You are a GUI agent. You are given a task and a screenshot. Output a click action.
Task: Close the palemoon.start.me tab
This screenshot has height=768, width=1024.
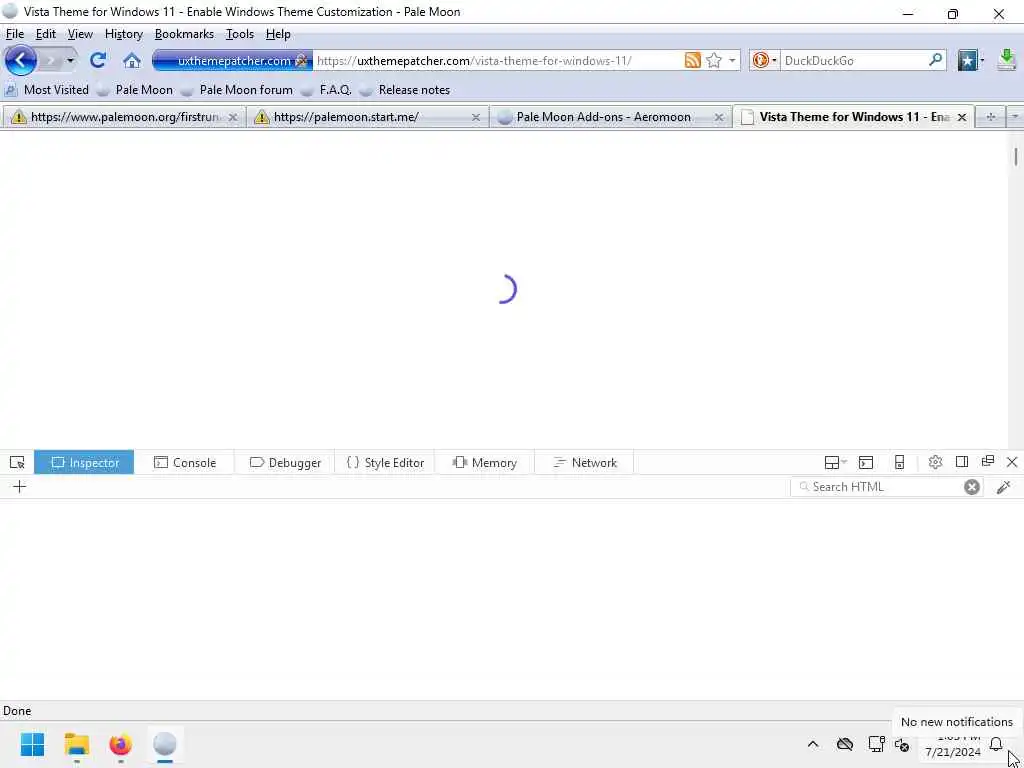(x=475, y=118)
